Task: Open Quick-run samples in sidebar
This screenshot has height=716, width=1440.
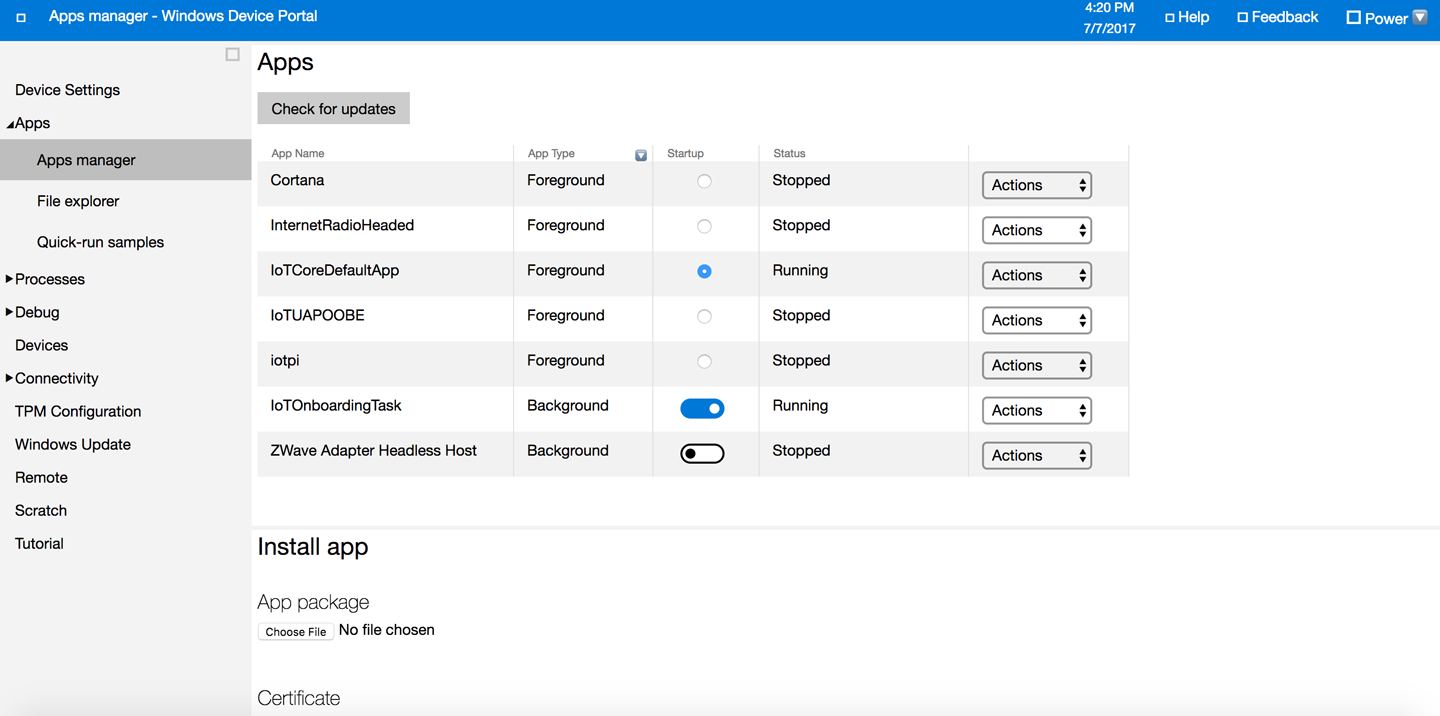Action: [x=100, y=242]
